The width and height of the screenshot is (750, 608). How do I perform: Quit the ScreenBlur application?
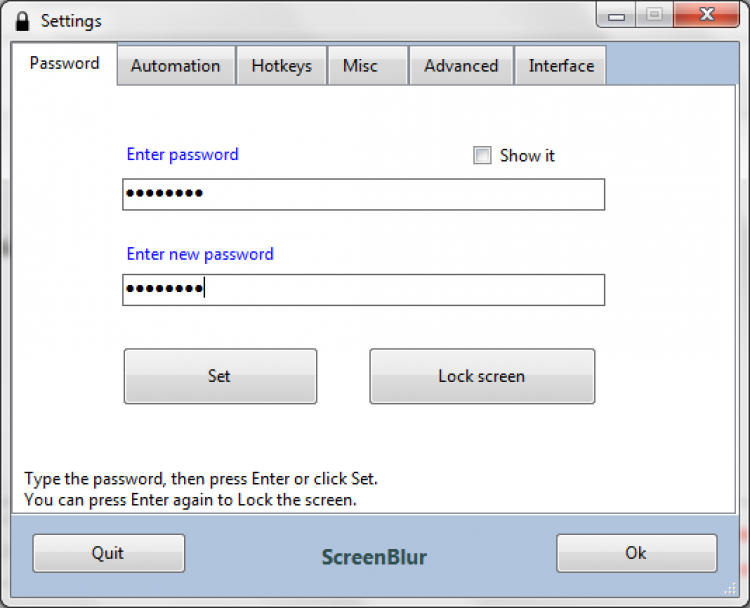point(108,553)
